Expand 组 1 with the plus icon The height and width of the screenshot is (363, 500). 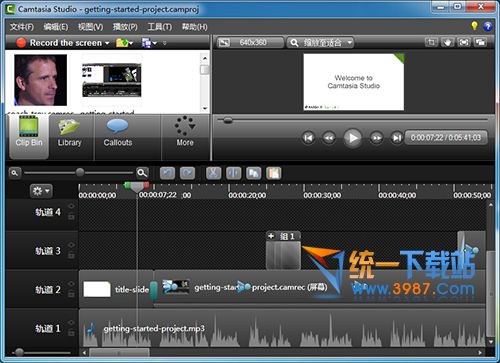point(271,236)
